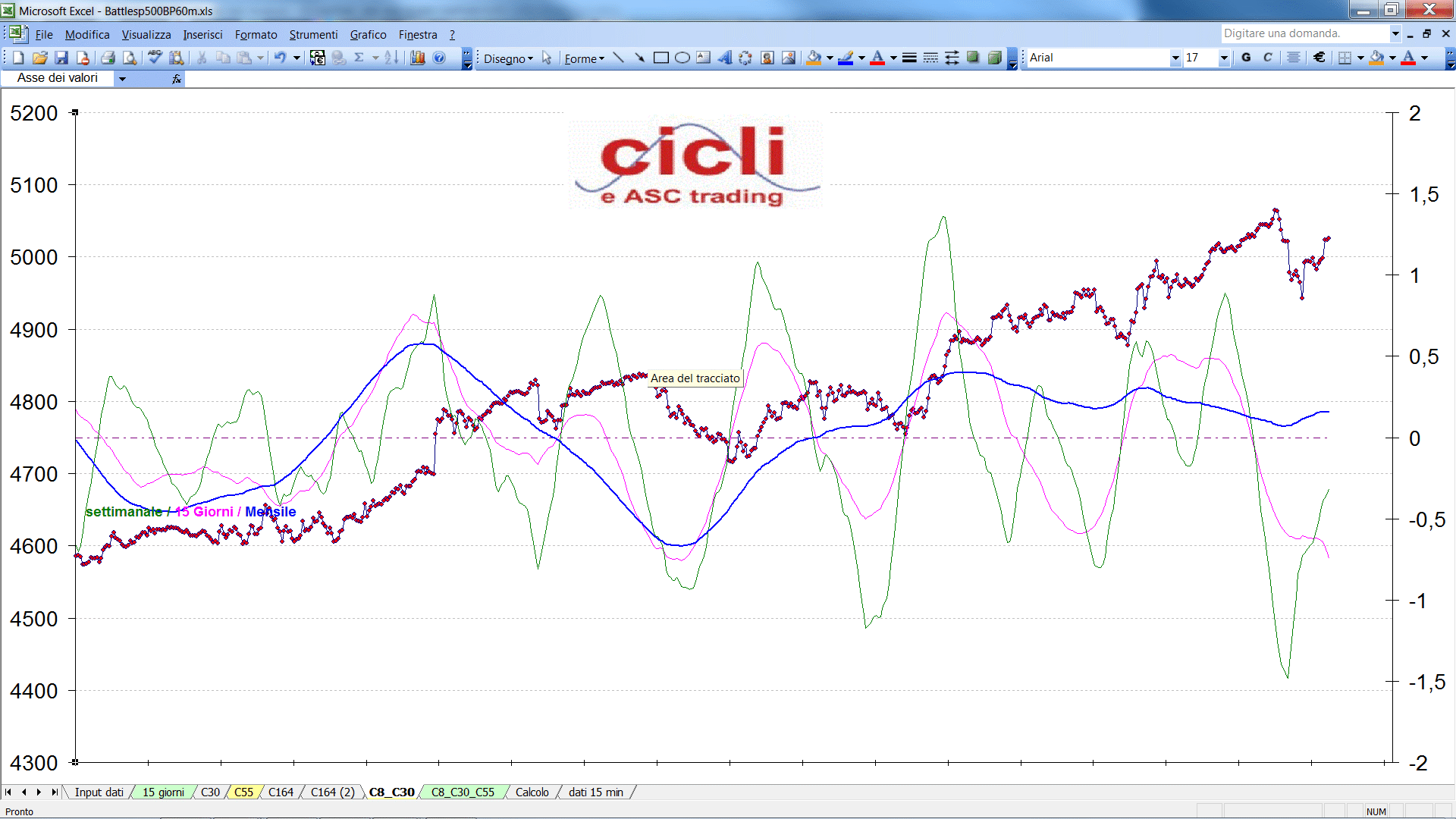Open an existing file with the folder icon
Viewport: 1456px width, 819px height.
click(x=40, y=58)
